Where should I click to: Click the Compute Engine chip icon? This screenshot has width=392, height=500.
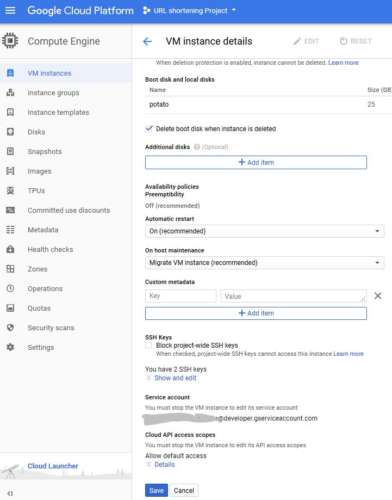point(10,41)
